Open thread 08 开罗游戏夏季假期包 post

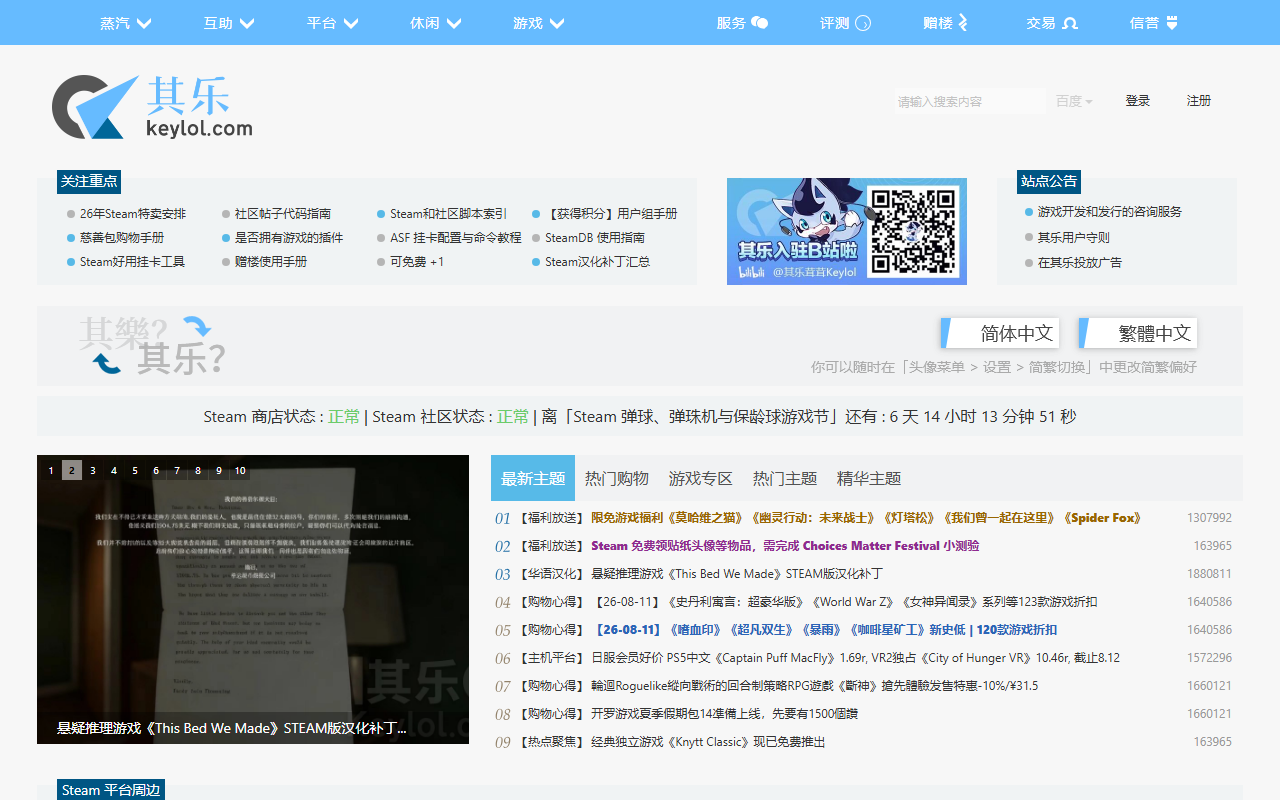(725, 714)
